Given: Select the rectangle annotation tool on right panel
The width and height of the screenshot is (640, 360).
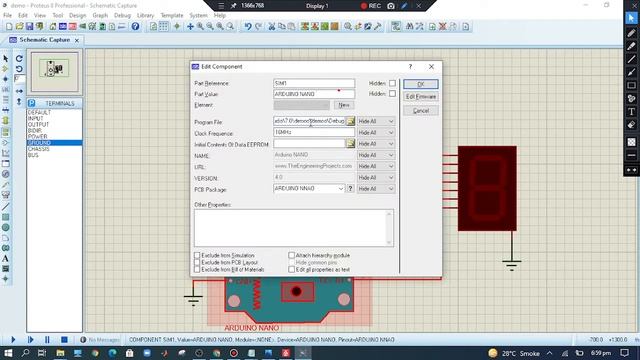Looking at the screenshot, I should (x=631, y=85).
